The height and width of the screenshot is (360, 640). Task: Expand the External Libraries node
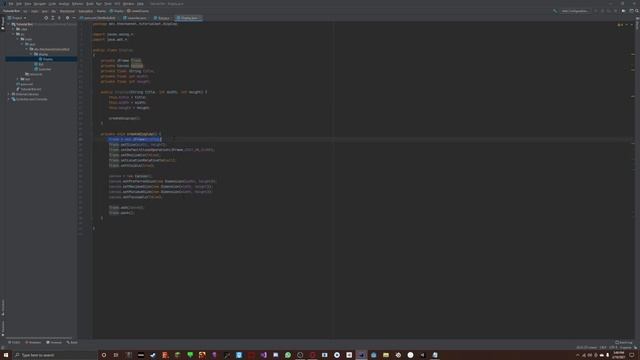point(9,94)
